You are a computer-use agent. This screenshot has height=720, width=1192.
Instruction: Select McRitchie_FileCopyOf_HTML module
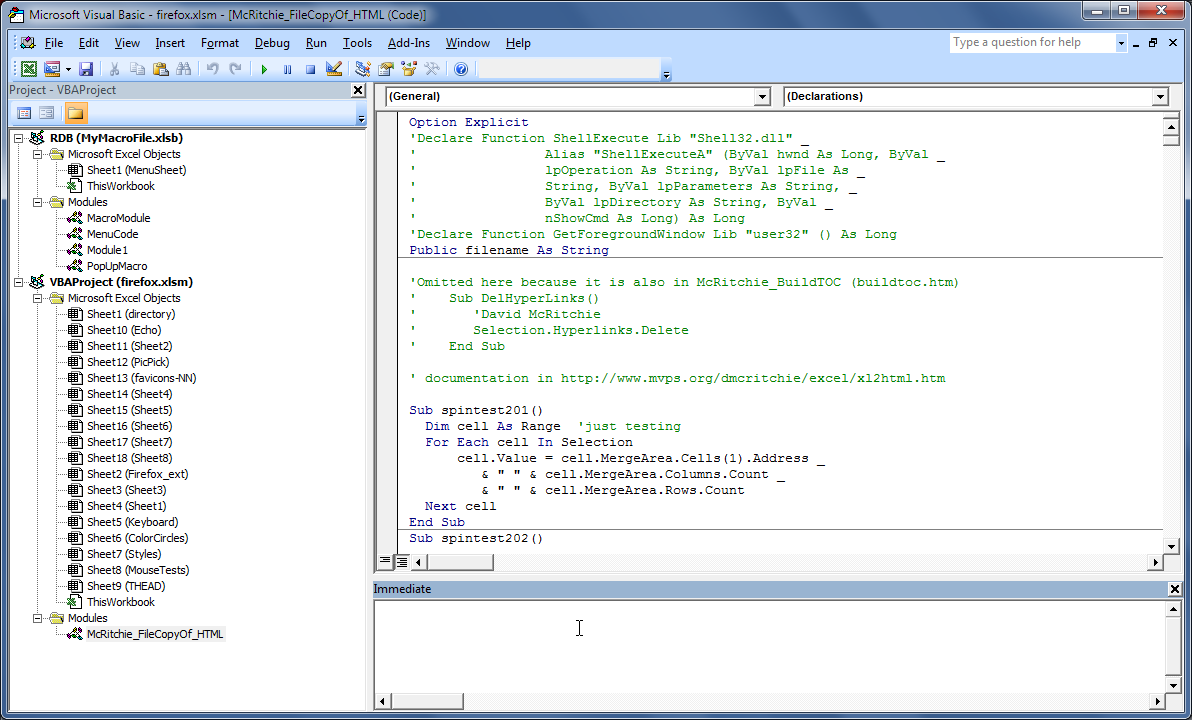(155, 634)
